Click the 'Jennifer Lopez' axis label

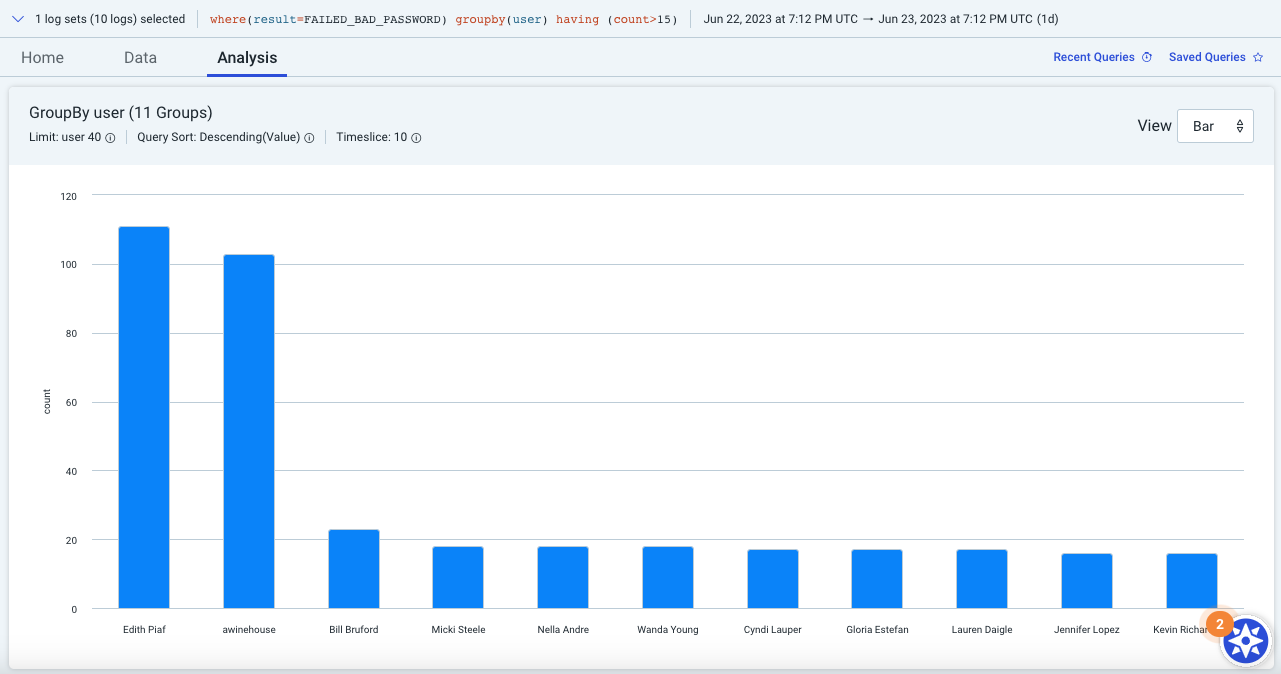pos(1087,630)
